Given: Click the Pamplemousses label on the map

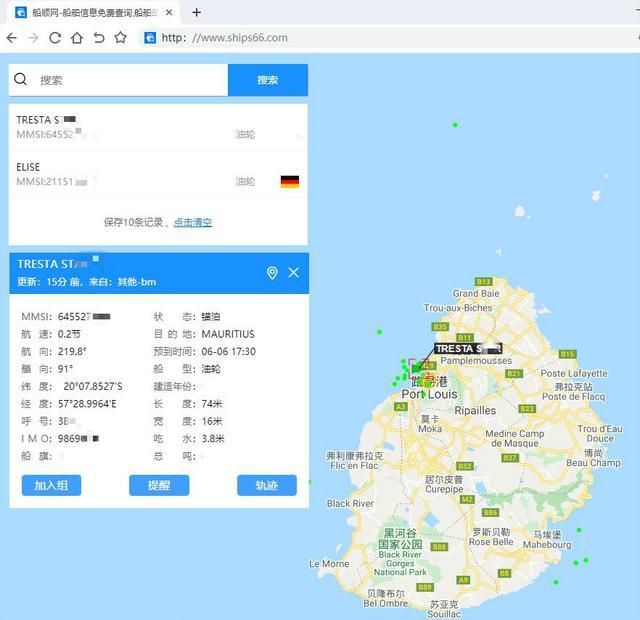Looking at the screenshot, I should [x=476, y=361].
